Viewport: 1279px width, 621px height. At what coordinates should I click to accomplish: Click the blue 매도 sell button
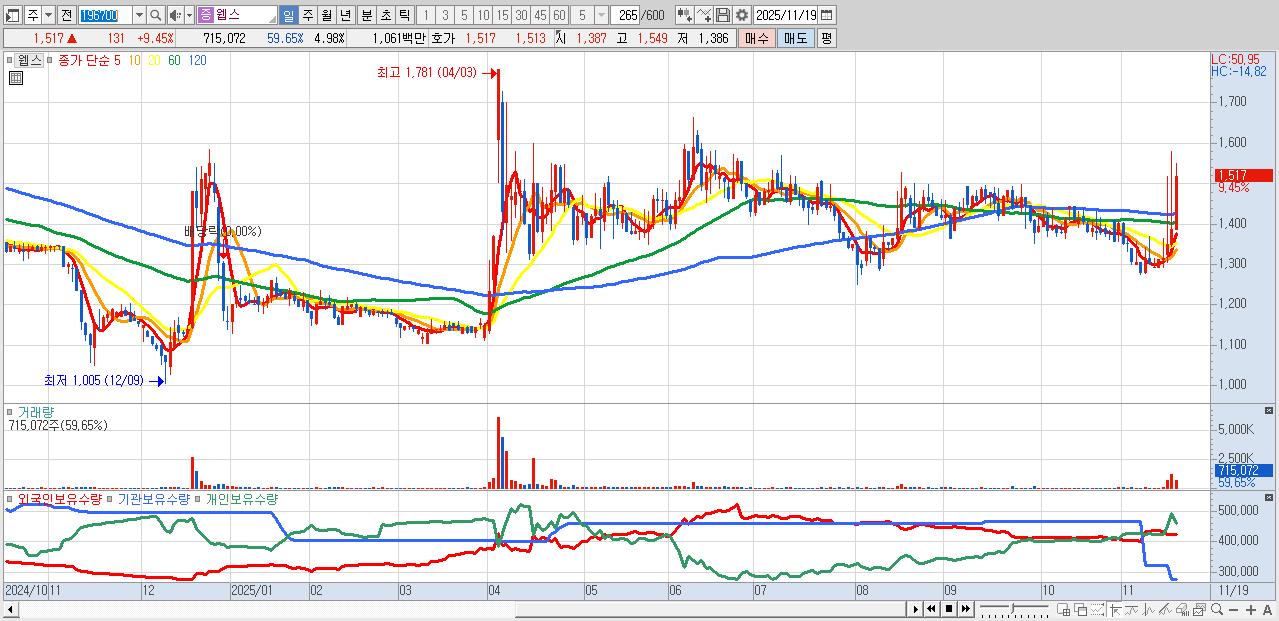pyautogui.click(x=795, y=38)
